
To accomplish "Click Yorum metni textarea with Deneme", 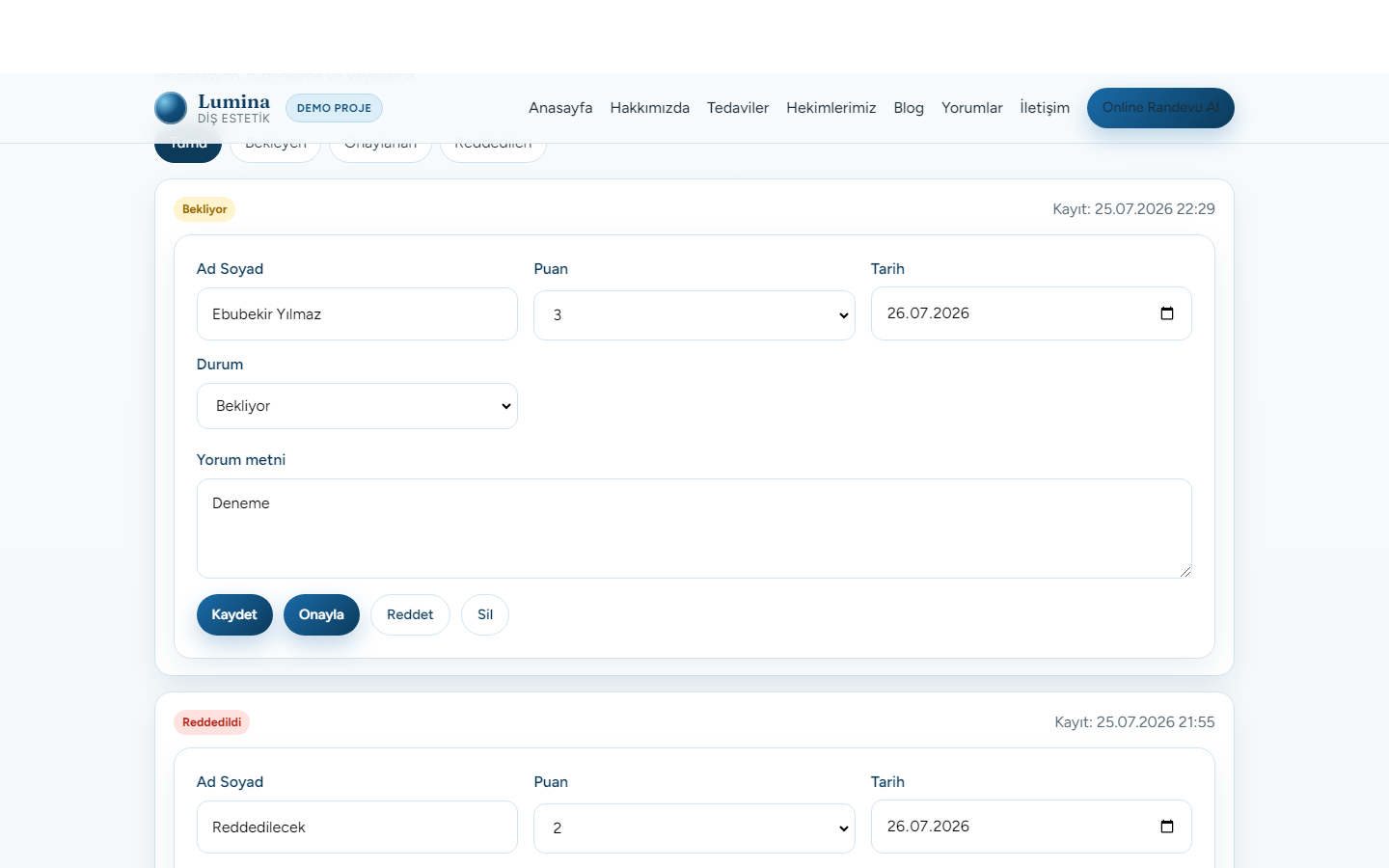I will pos(694,529).
